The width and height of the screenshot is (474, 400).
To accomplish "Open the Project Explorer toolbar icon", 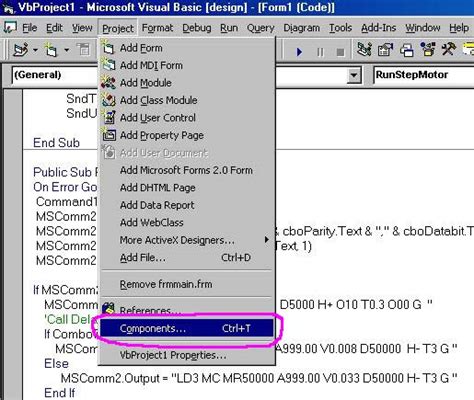I will point(364,50).
